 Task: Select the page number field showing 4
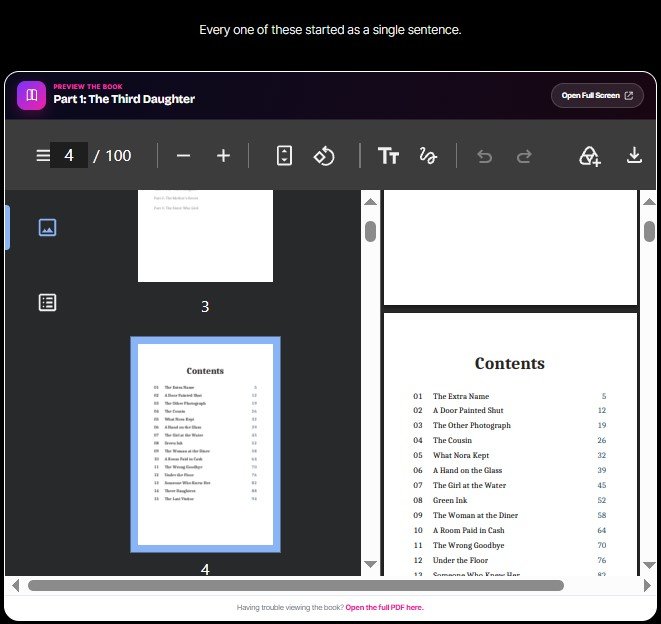(69, 155)
